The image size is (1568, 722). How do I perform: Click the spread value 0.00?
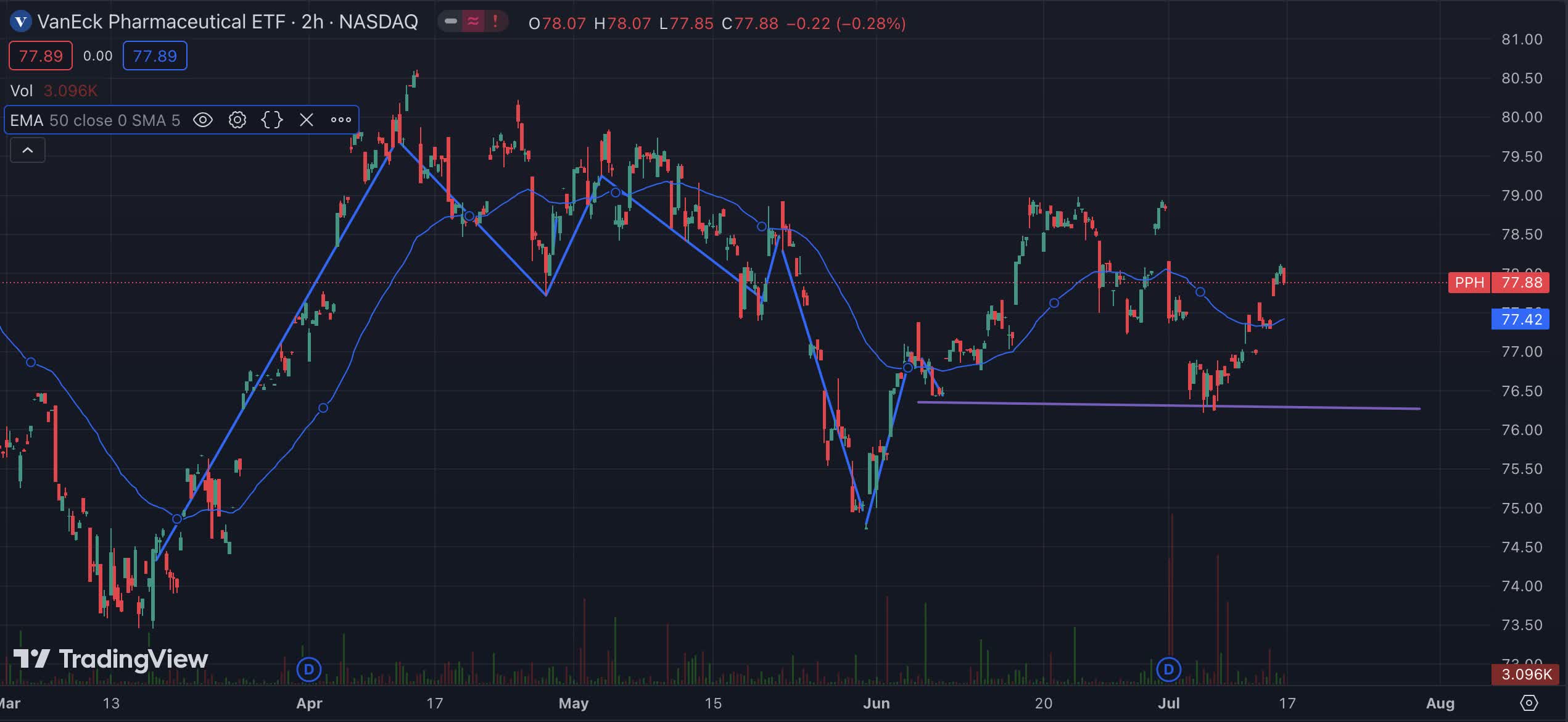[98, 56]
